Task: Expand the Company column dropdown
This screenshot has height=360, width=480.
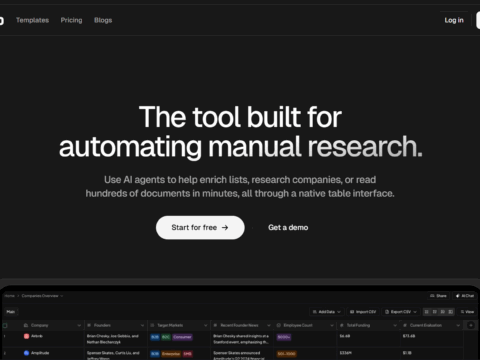Action: click(x=79, y=325)
